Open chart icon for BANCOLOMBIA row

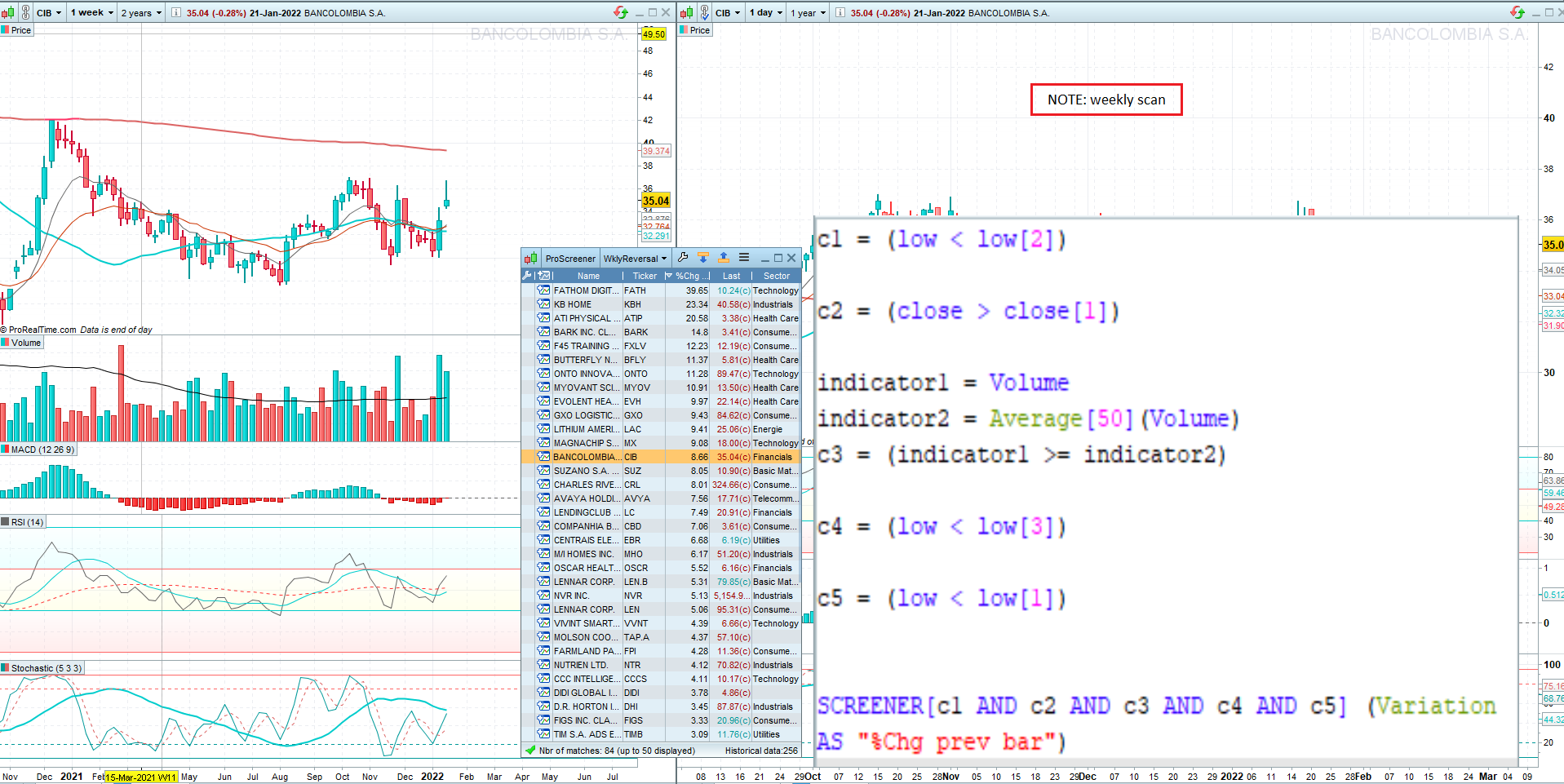coord(543,457)
